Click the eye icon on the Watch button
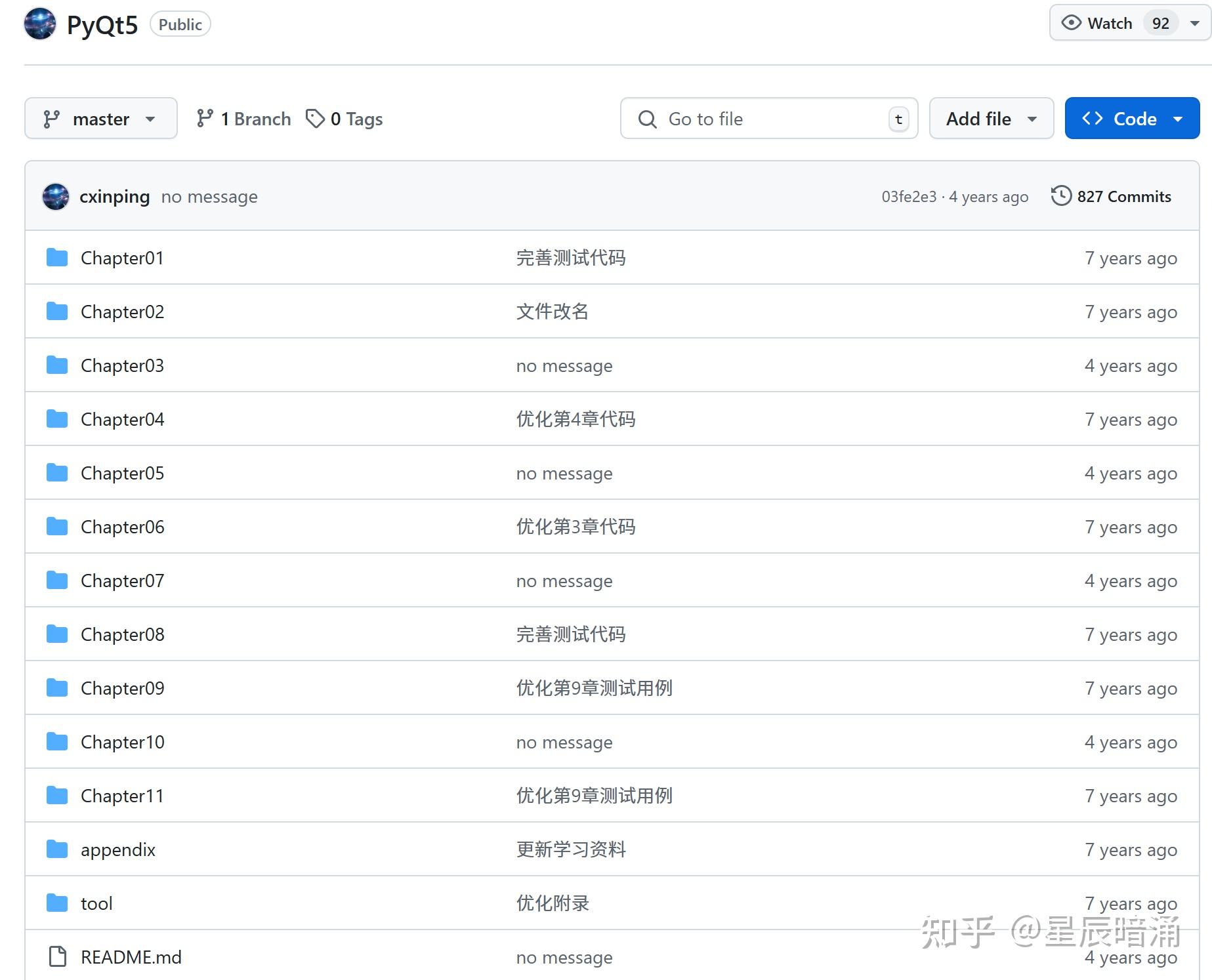 click(1070, 22)
